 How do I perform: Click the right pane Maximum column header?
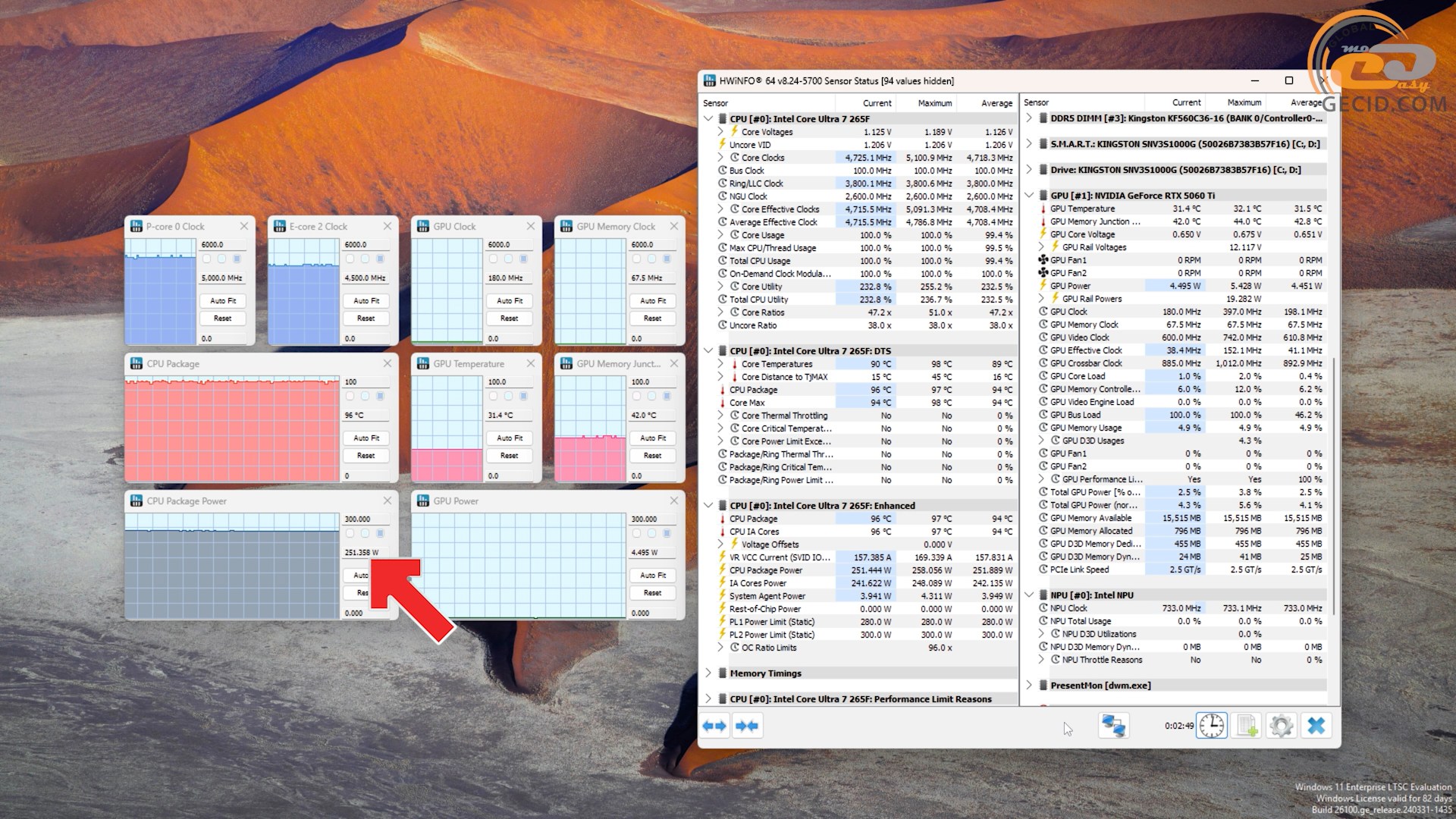1235,102
